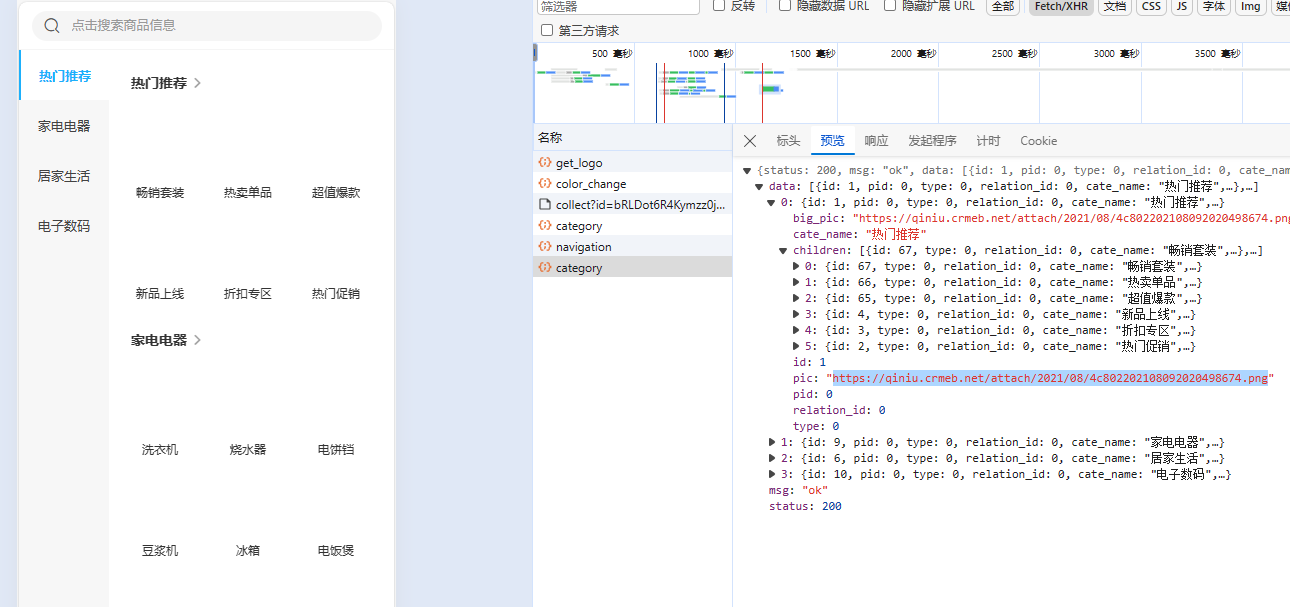The width and height of the screenshot is (1290, 607).
Task: Click the document icon beside collect request
Action: (x=545, y=205)
